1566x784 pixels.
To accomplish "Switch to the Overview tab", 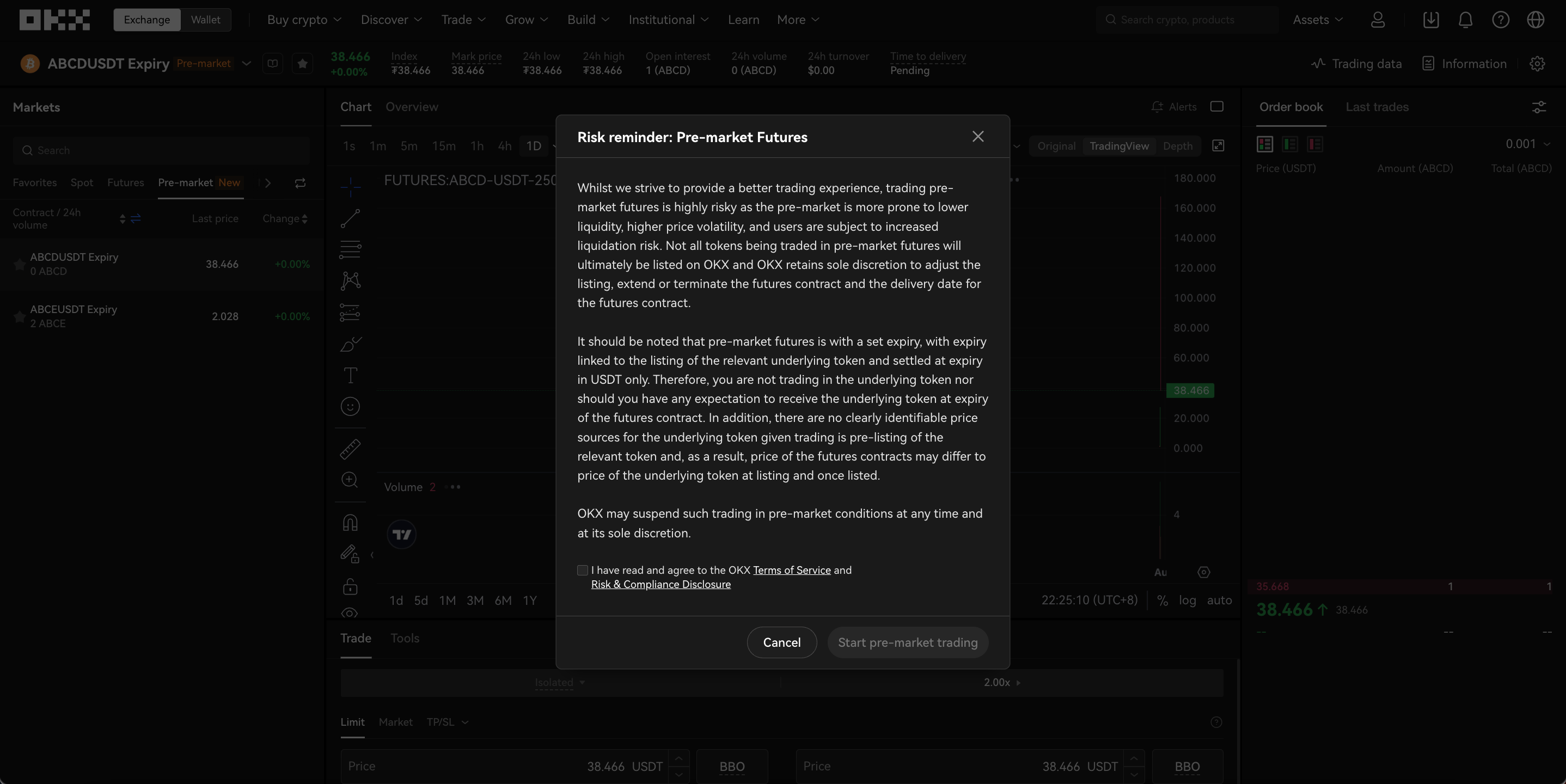I will pyautogui.click(x=412, y=107).
